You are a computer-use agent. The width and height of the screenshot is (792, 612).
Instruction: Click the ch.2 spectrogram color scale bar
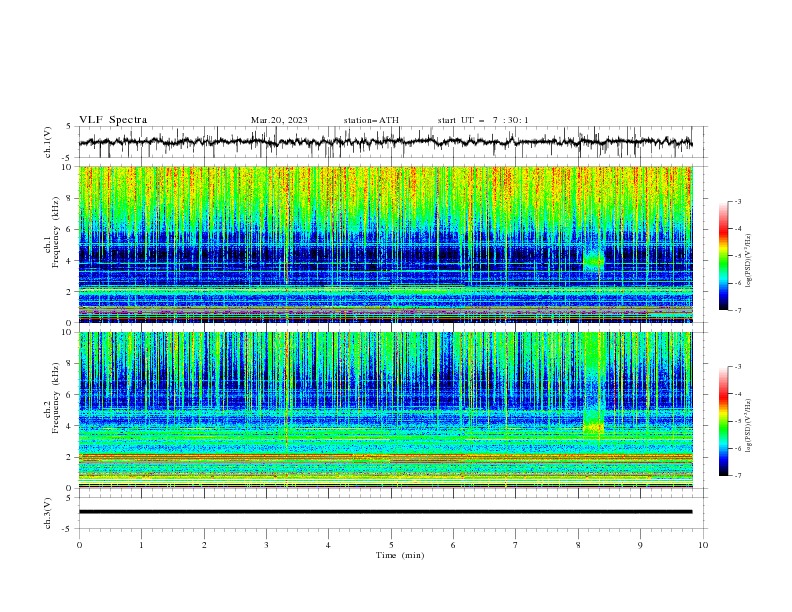(x=723, y=421)
